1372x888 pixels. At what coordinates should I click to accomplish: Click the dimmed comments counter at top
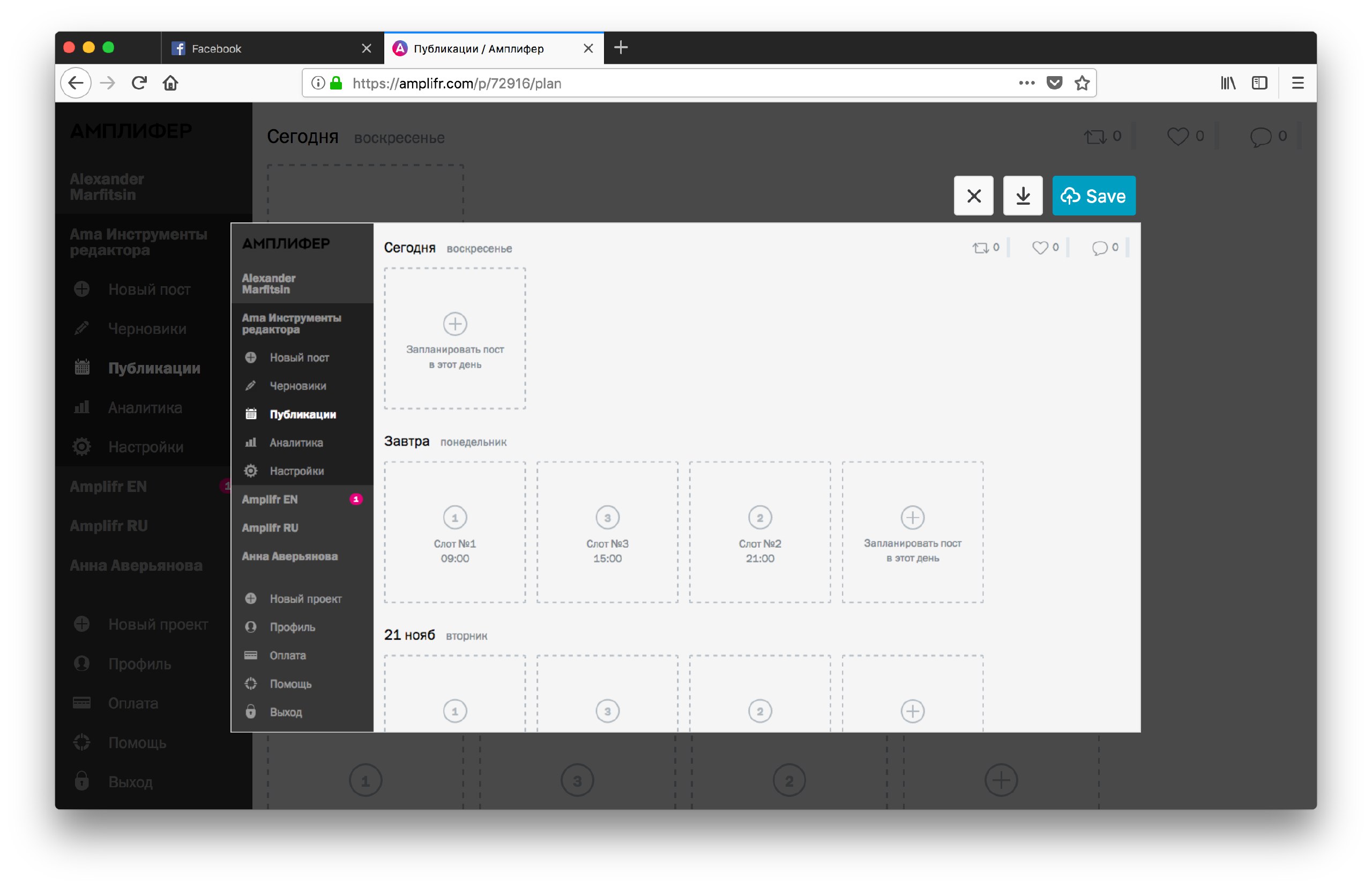coord(1268,136)
